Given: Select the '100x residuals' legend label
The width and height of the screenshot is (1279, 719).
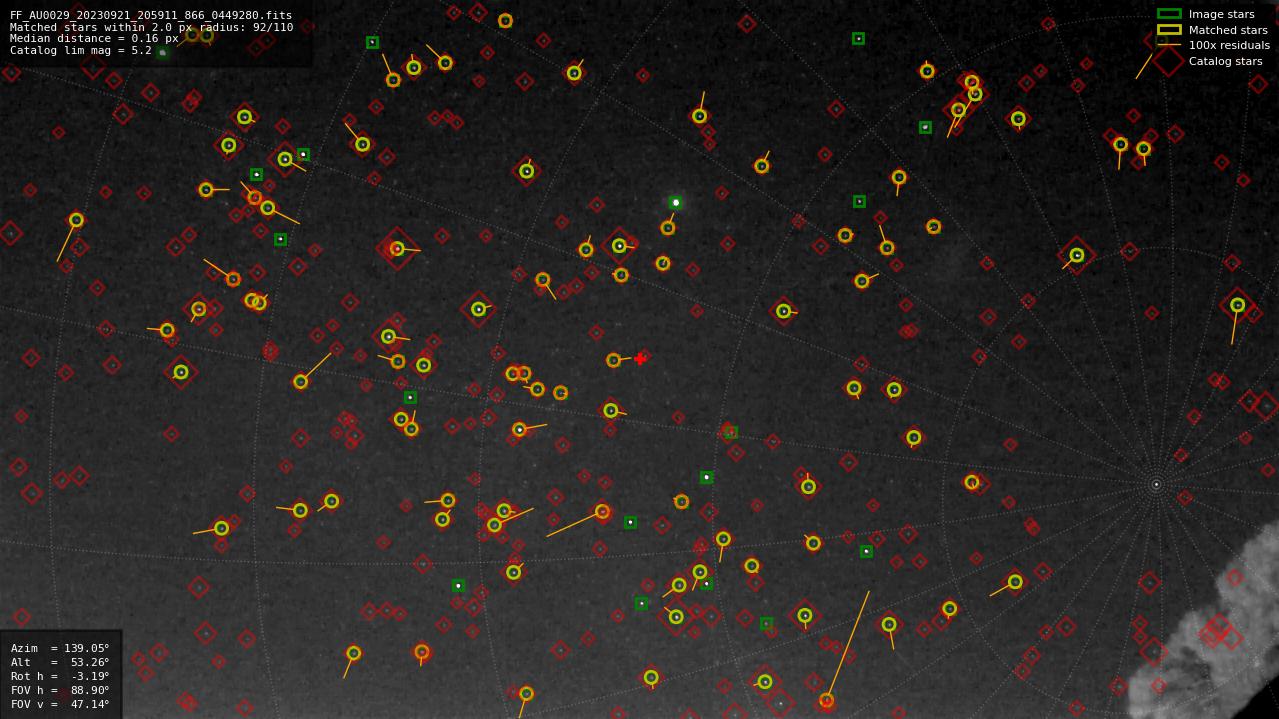Looking at the screenshot, I should (x=1229, y=45).
